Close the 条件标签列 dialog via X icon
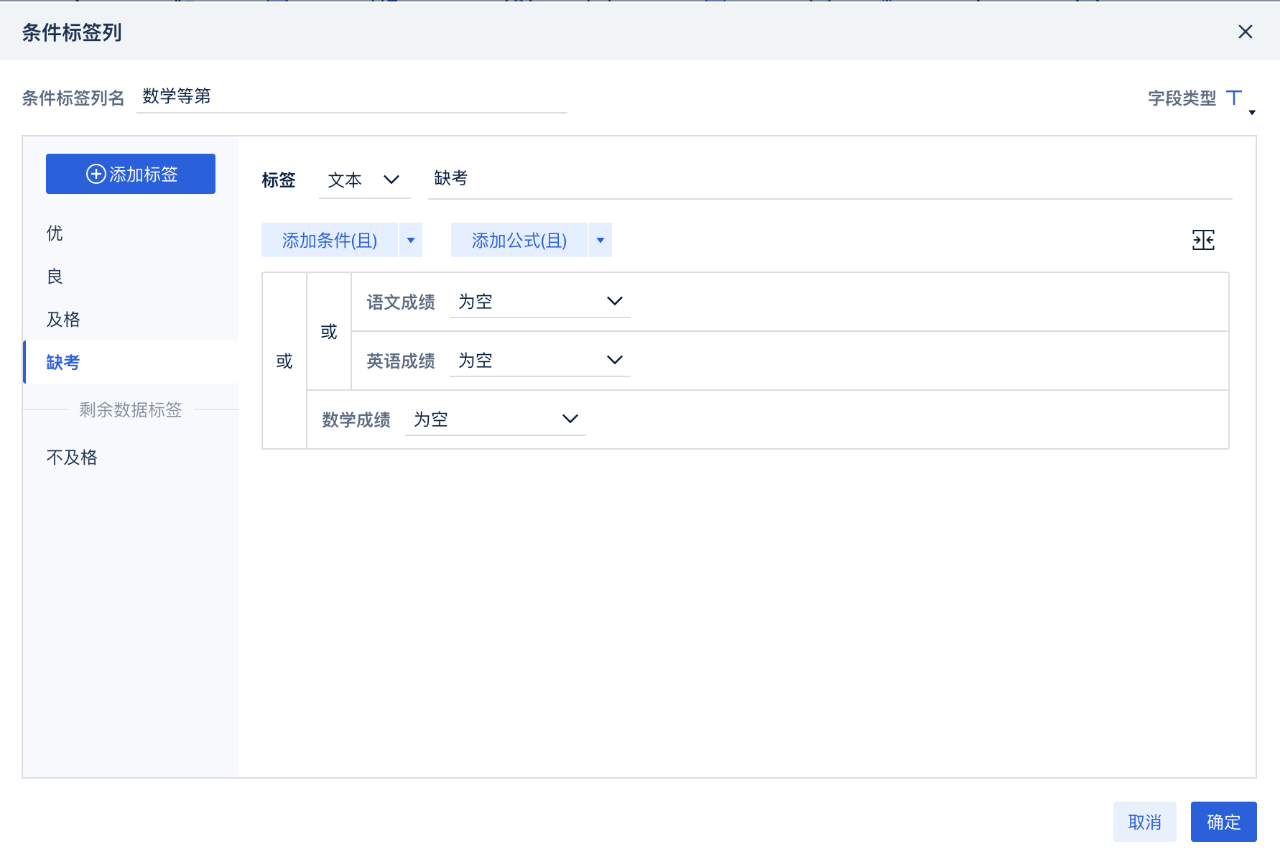The width and height of the screenshot is (1280, 866). click(x=1245, y=31)
